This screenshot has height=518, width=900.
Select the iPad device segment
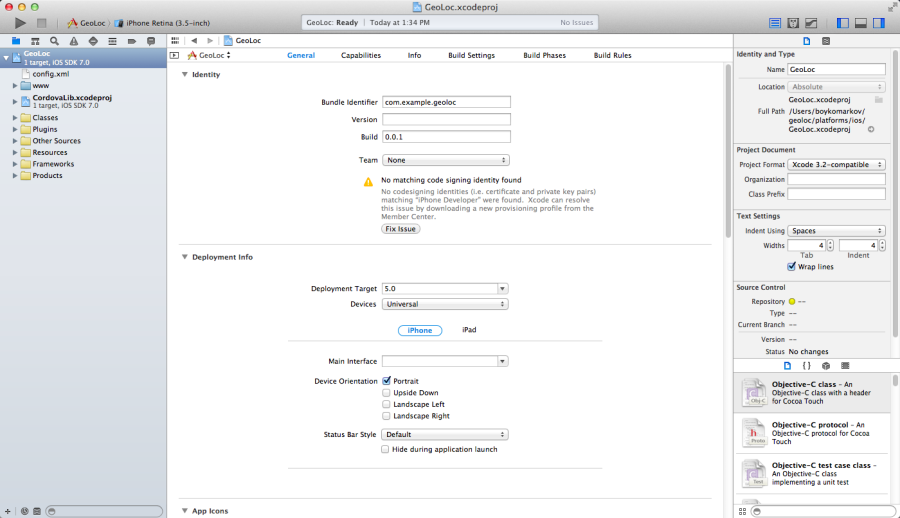469,330
